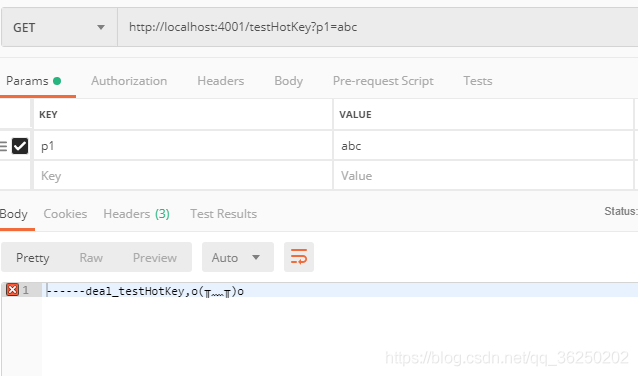Click the request URL input field

coord(378,27)
